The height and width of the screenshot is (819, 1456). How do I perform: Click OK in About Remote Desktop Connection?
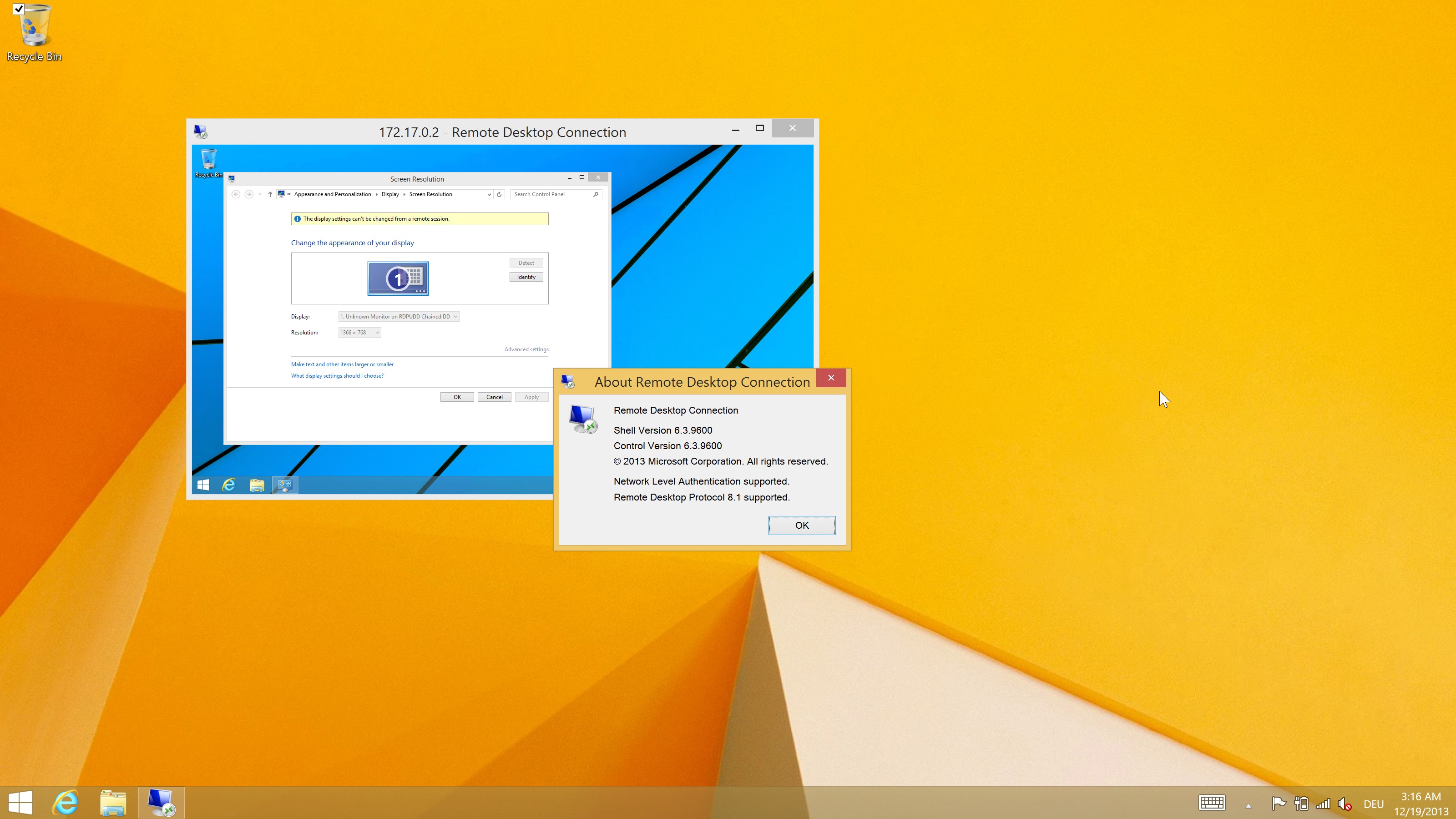click(801, 525)
